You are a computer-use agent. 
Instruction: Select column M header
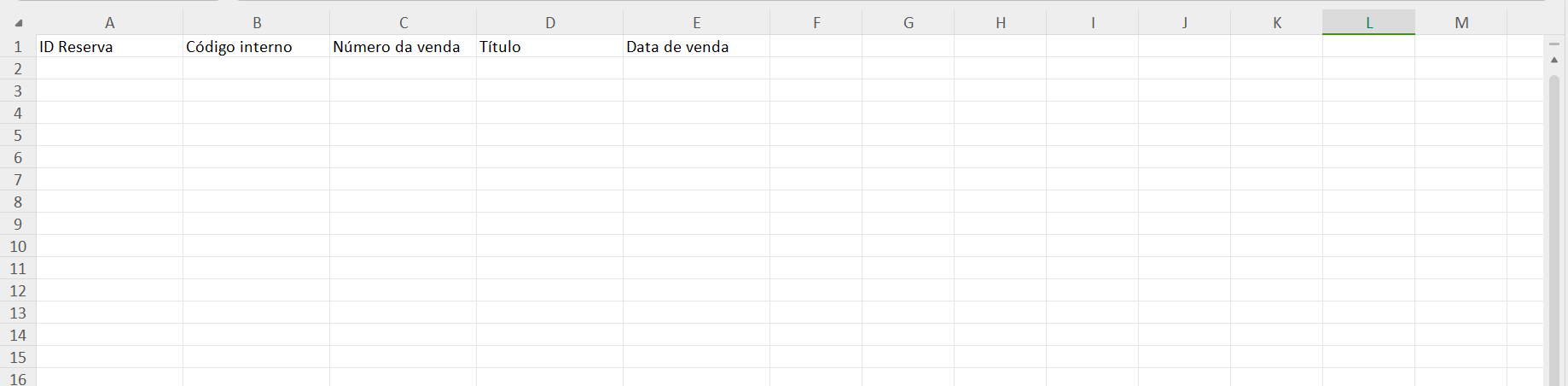[1461, 23]
